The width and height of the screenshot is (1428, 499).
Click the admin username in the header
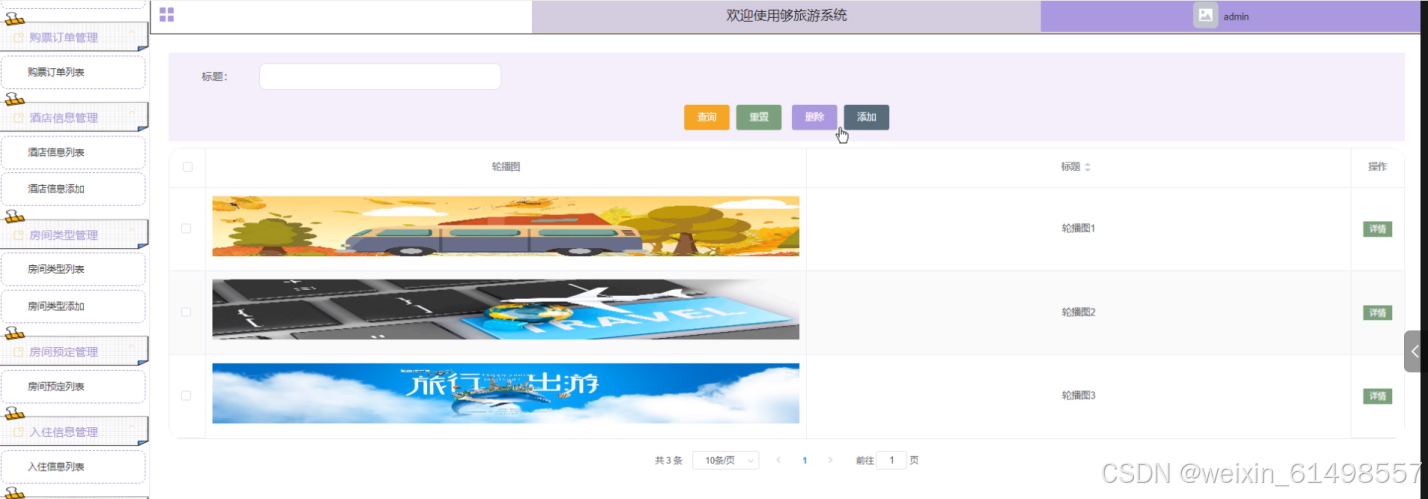coord(1236,17)
